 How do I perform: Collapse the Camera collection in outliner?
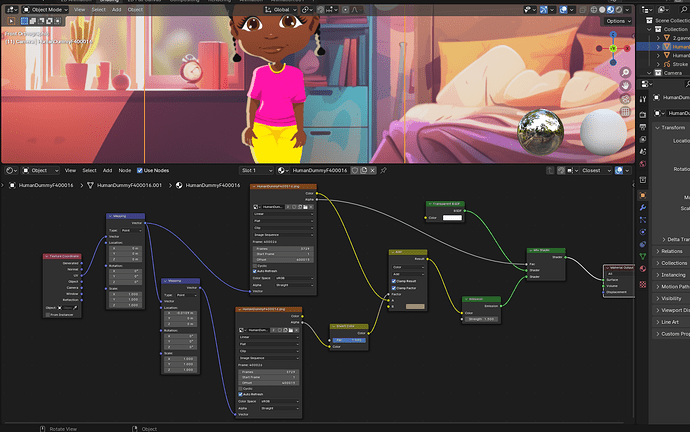(649, 73)
